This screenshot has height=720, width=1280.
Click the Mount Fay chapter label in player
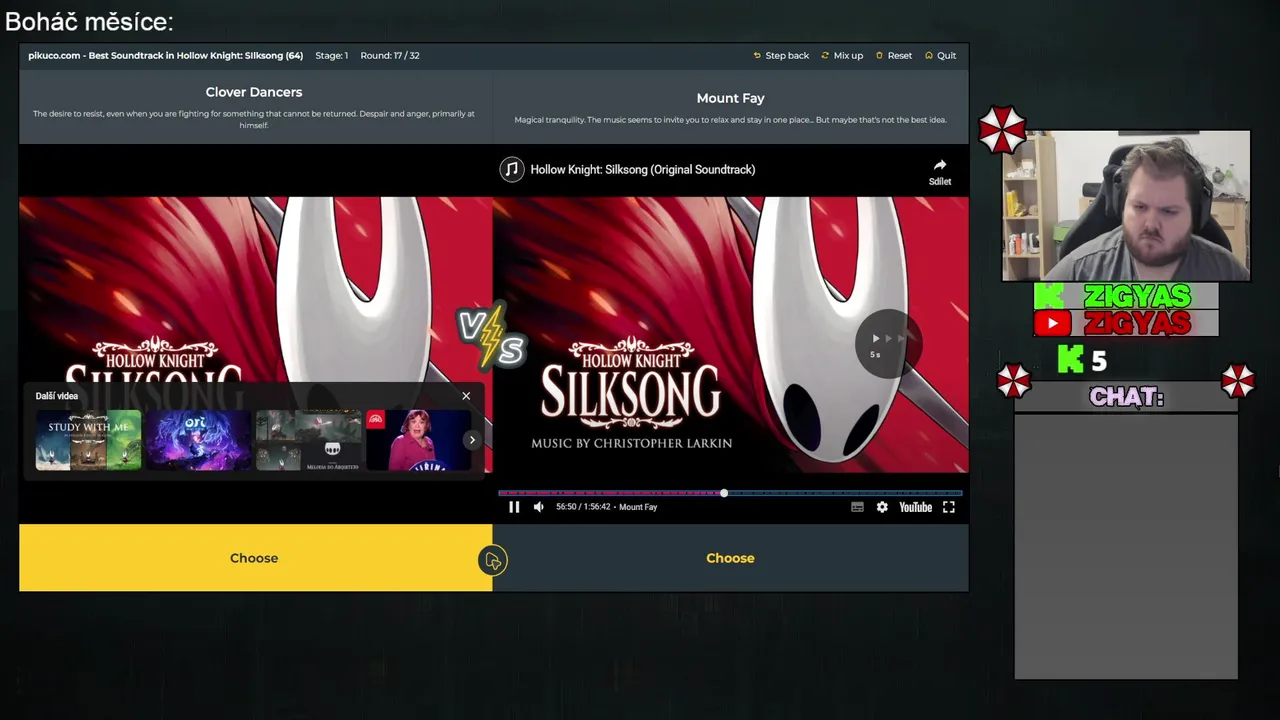coord(638,507)
